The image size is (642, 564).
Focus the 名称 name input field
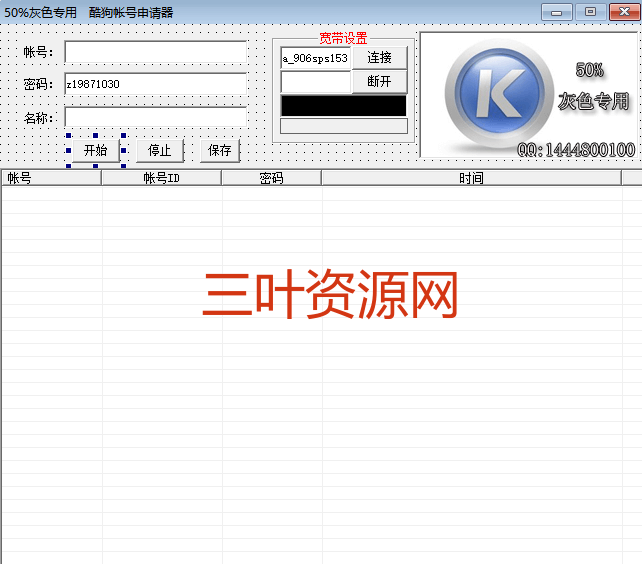(x=156, y=118)
